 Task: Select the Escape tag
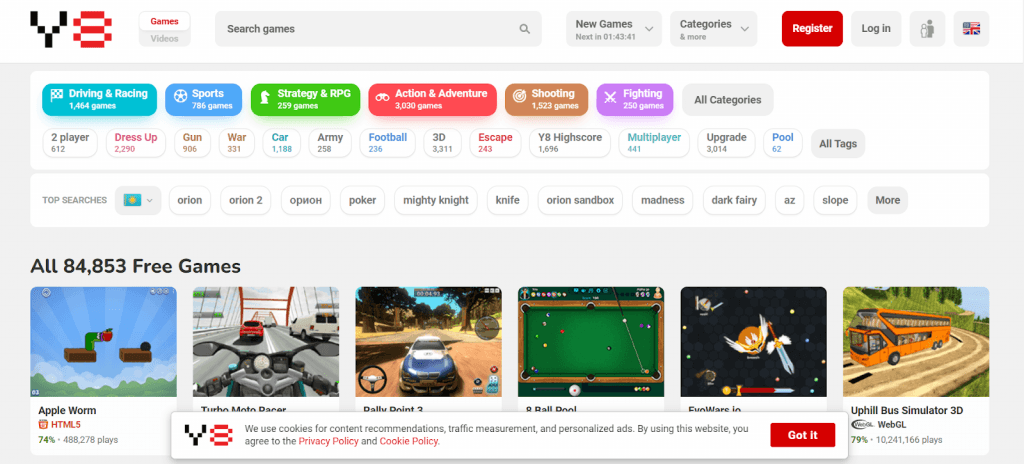click(495, 143)
